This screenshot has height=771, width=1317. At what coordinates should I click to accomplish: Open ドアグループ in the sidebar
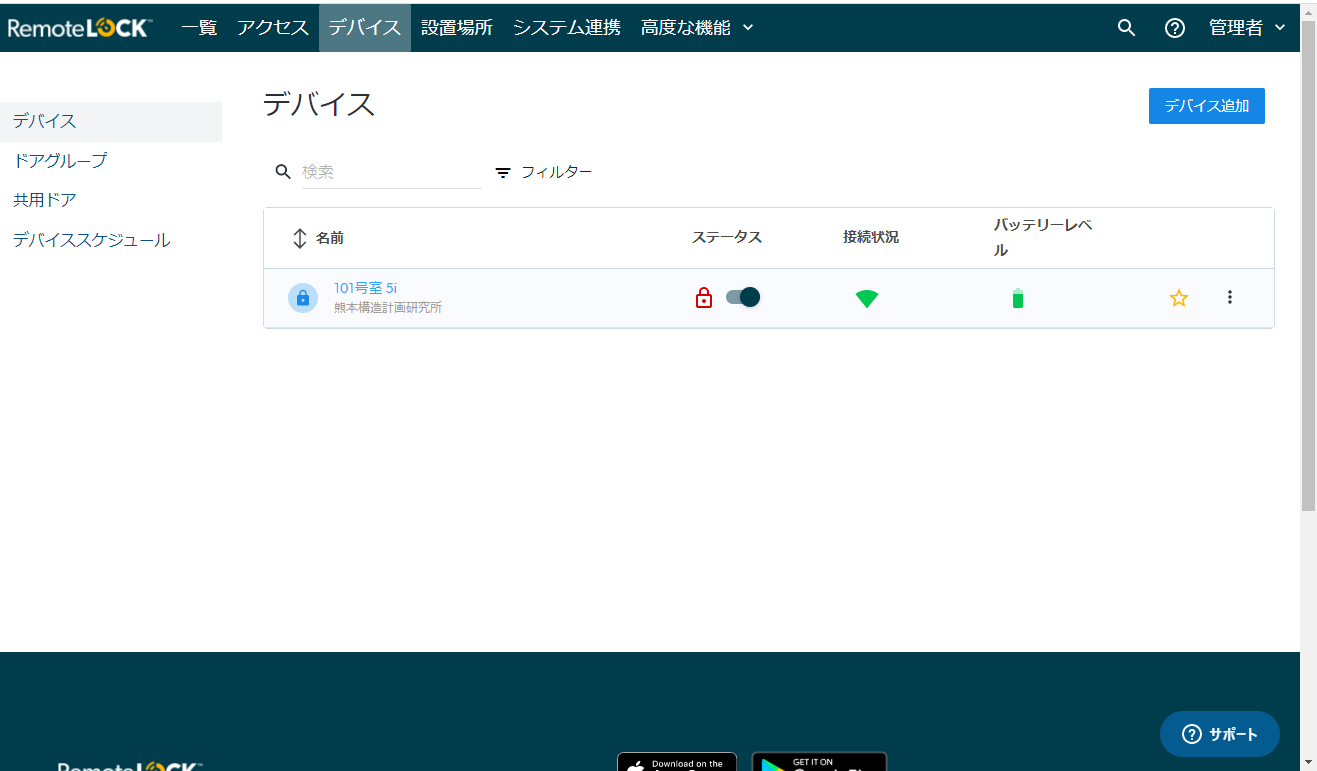click(60, 160)
